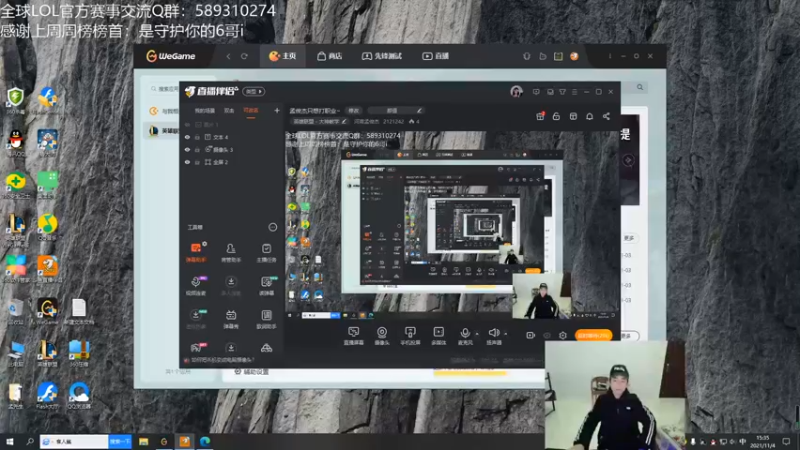Open the 360压缩 desktop shortcut
800x450 pixels.
tap(79, 353)
